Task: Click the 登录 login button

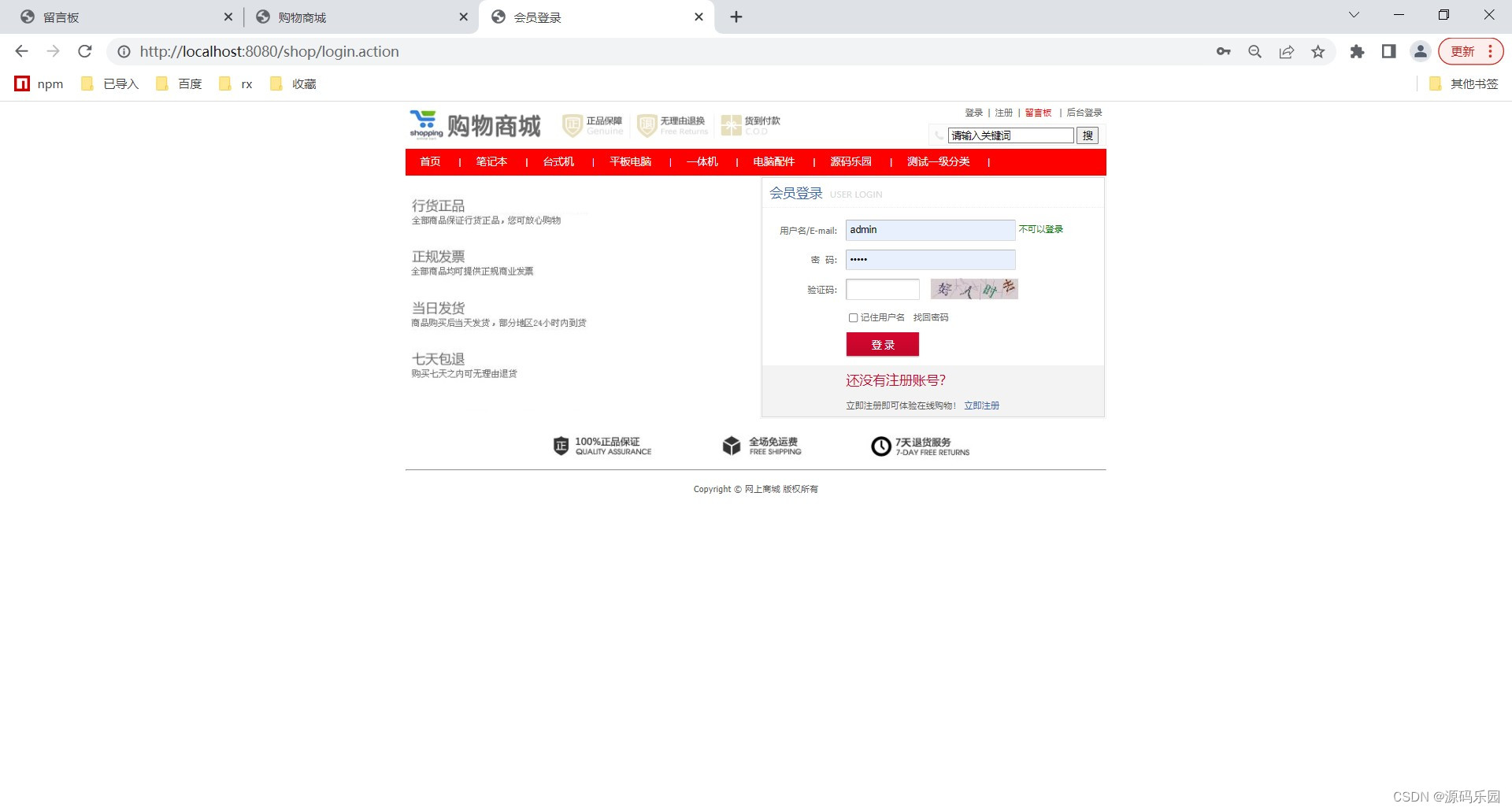Action: click(882, 344)
